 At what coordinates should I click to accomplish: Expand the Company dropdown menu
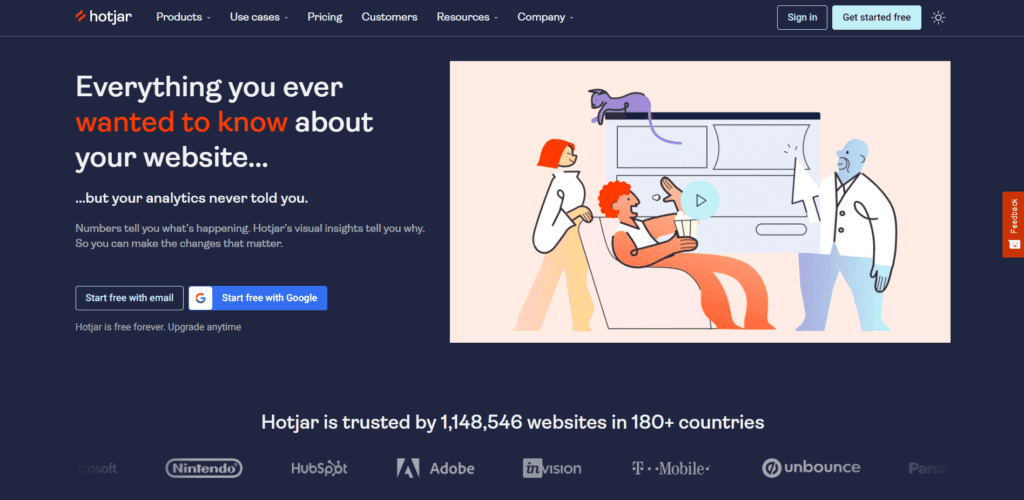(545, 18)
